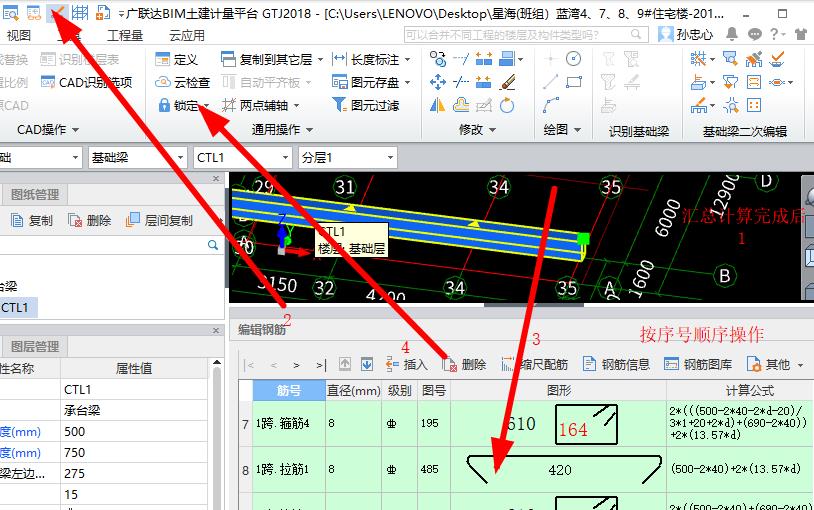The image size is (814, 510).
Task: Expand the 修改 group arrow
Action: [492, 130]
